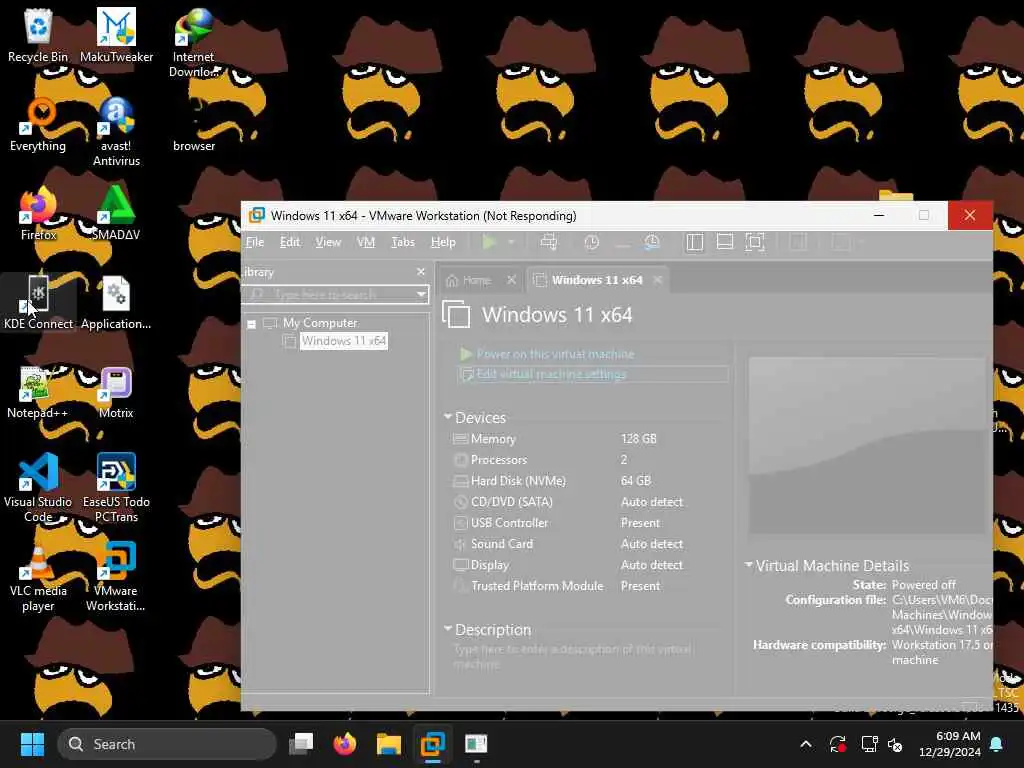Select My Computer in the library tree

320,323
